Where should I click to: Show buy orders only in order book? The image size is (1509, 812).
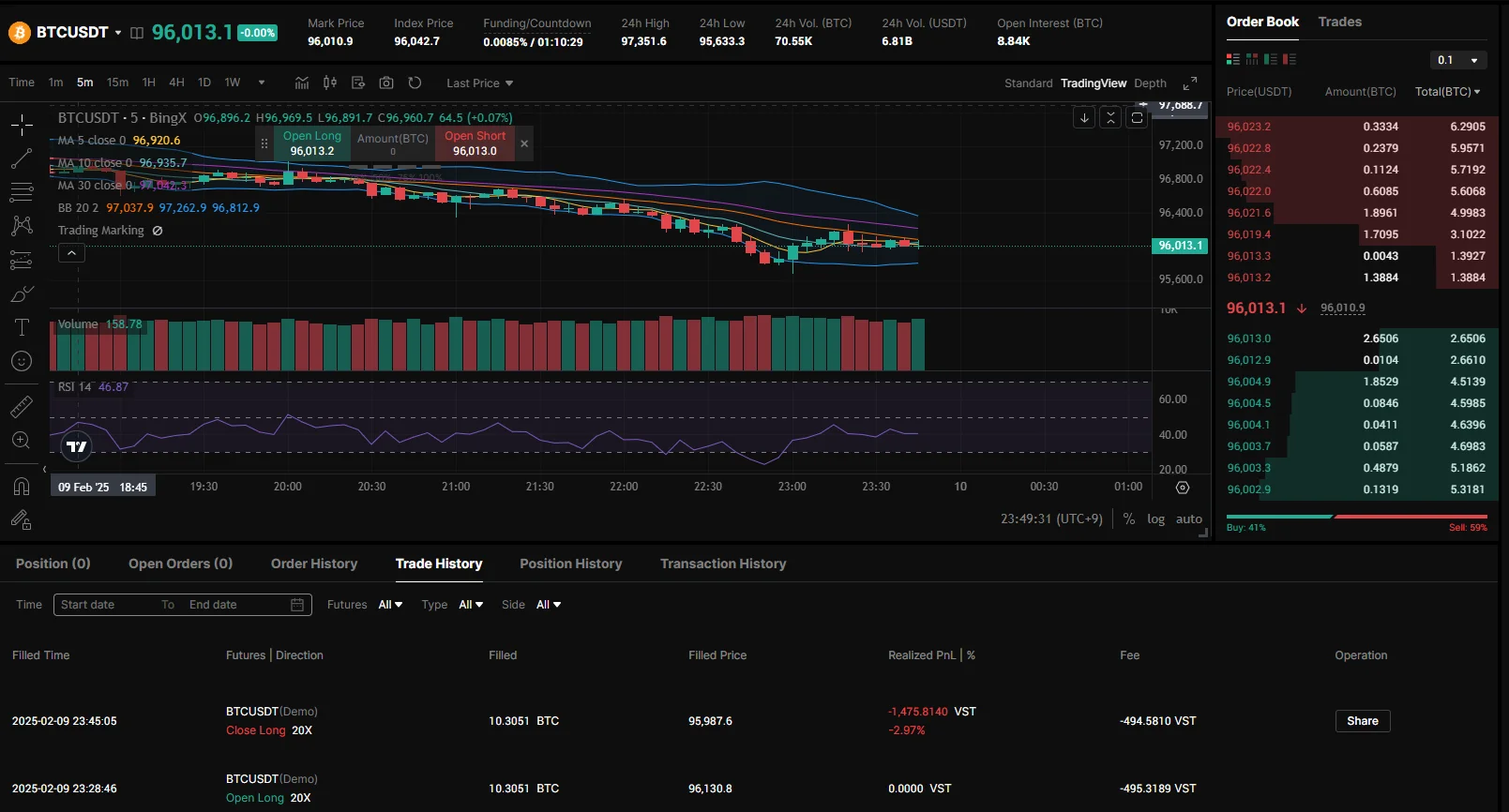pyautogui.click(x=1271, y=59)
